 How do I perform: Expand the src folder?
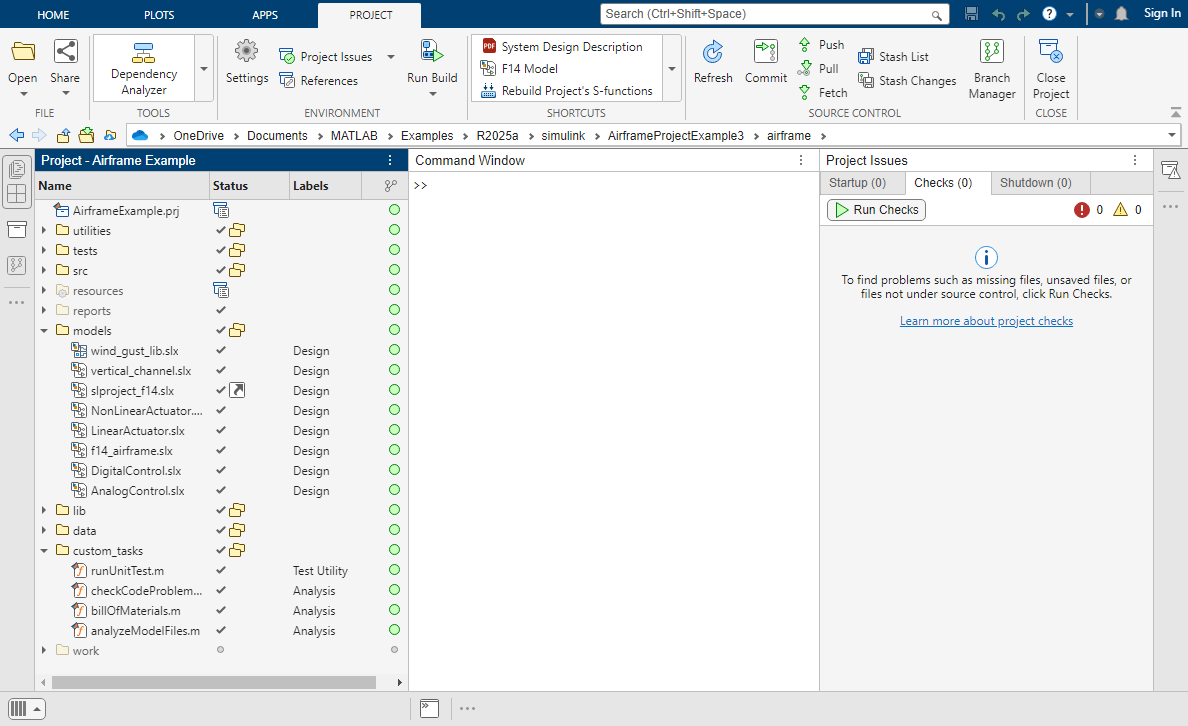coord(44,271)
